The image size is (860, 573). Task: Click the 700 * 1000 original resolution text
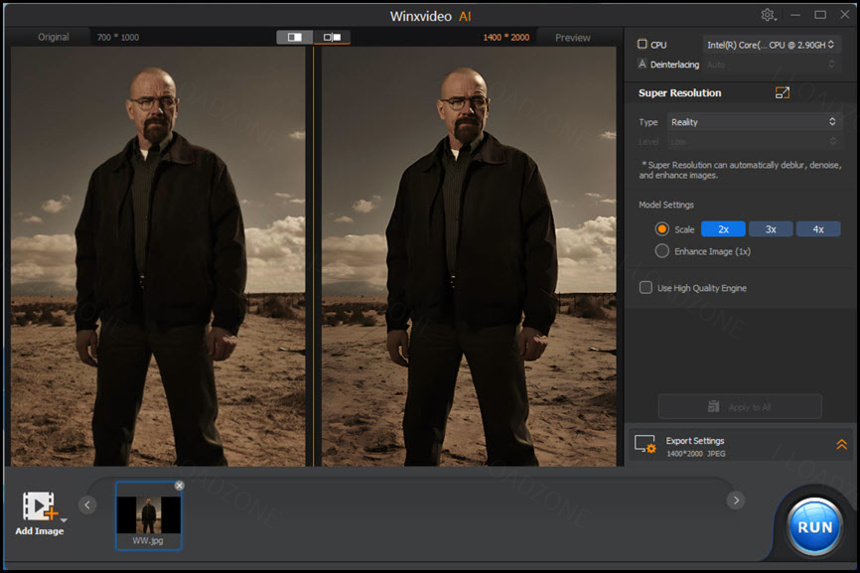pyautogui.click(x=118, y=37)
